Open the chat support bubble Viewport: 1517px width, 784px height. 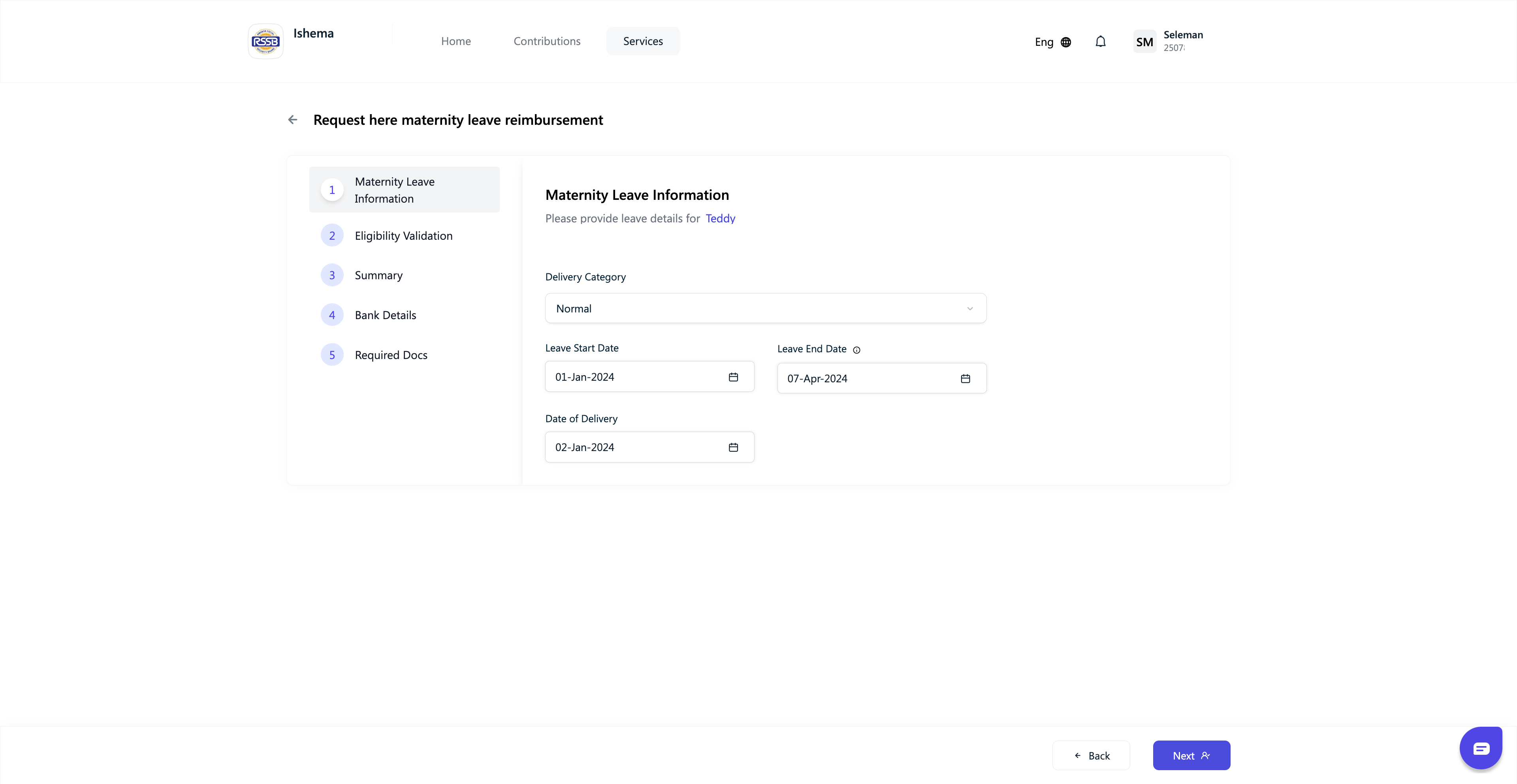(x=1481, y=749)
